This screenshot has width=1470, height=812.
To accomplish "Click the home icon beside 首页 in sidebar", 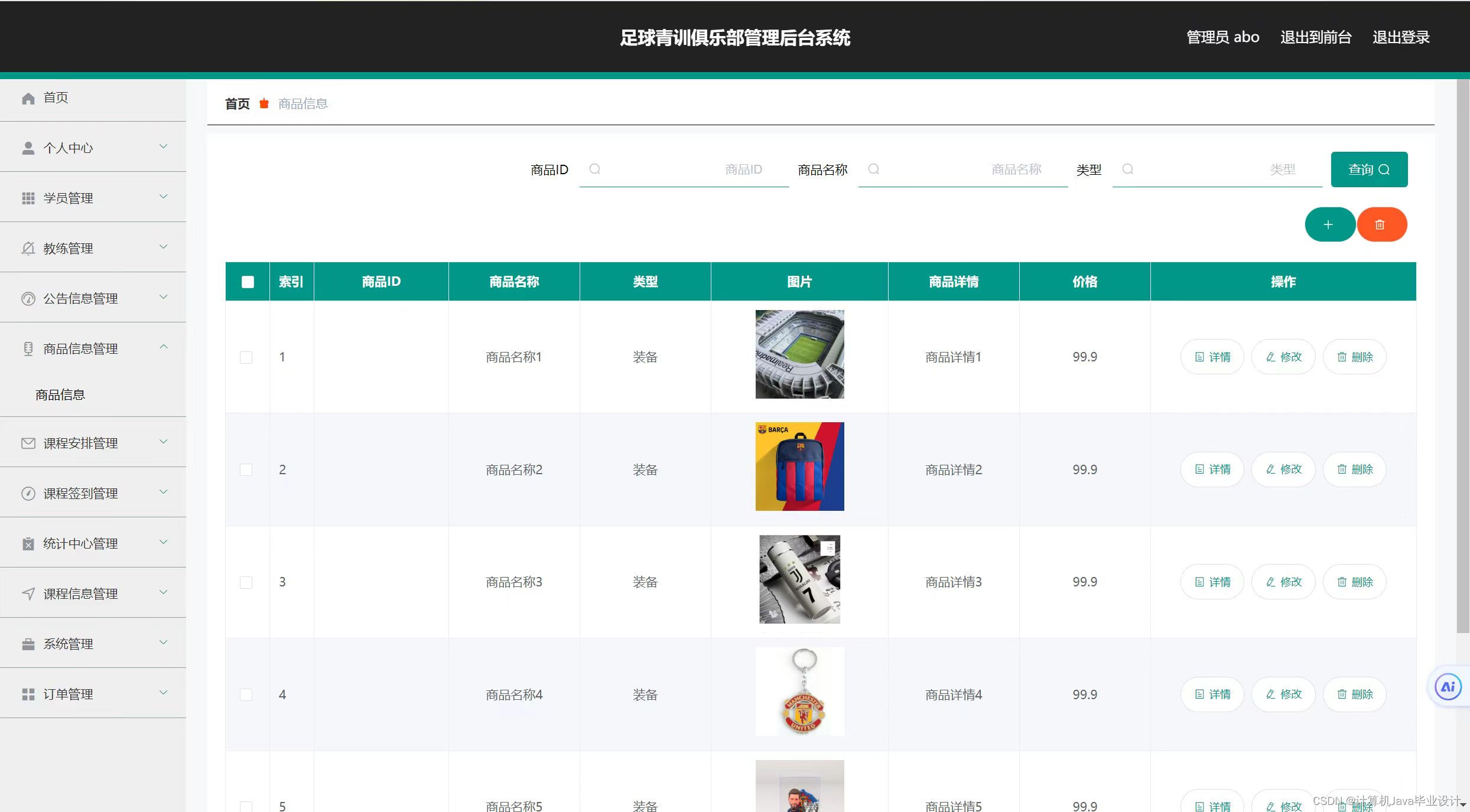I will pyautogui.click(x=28, y=98).
